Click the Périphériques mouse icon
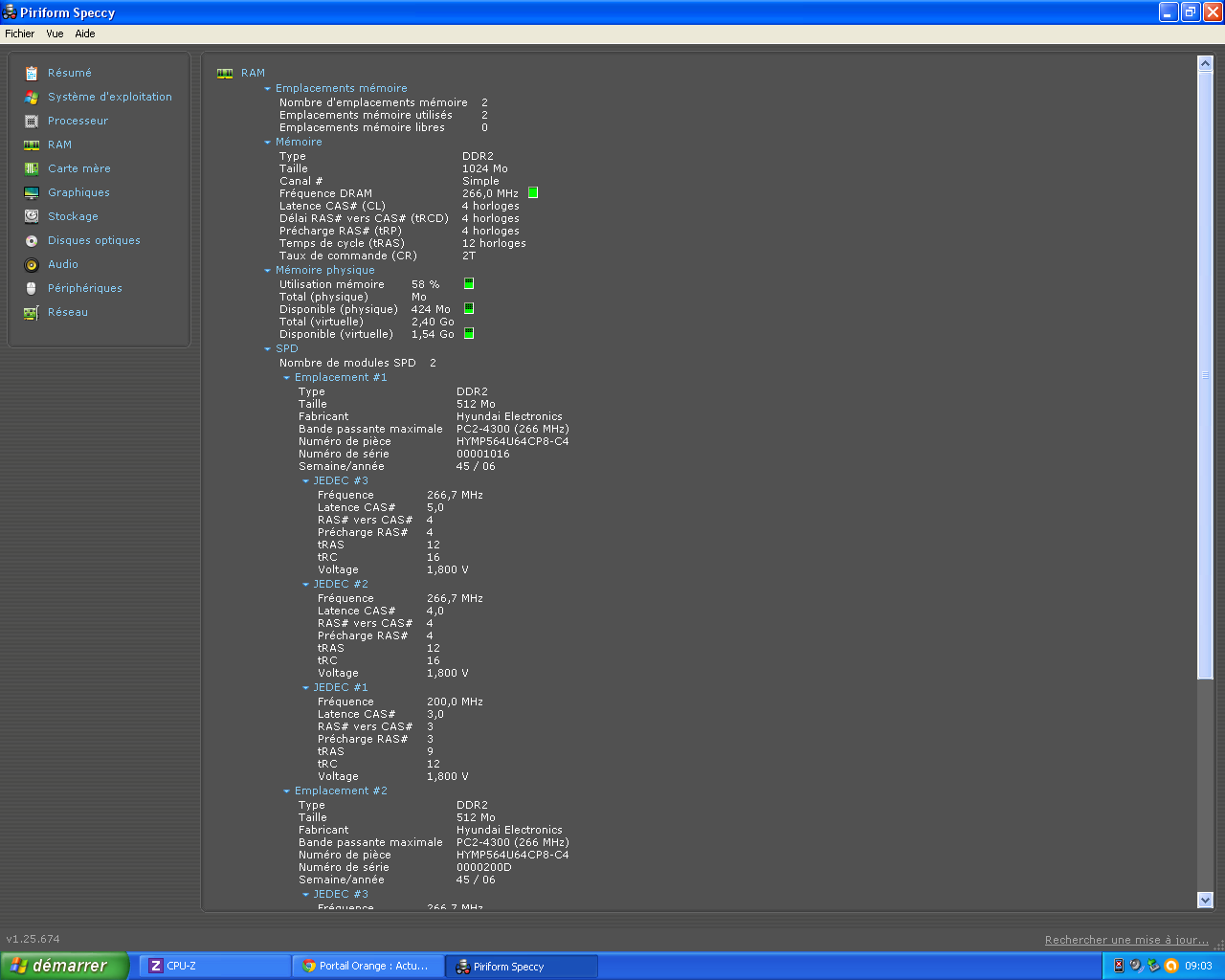1225x980 pixels. click(x=32, y=288)
